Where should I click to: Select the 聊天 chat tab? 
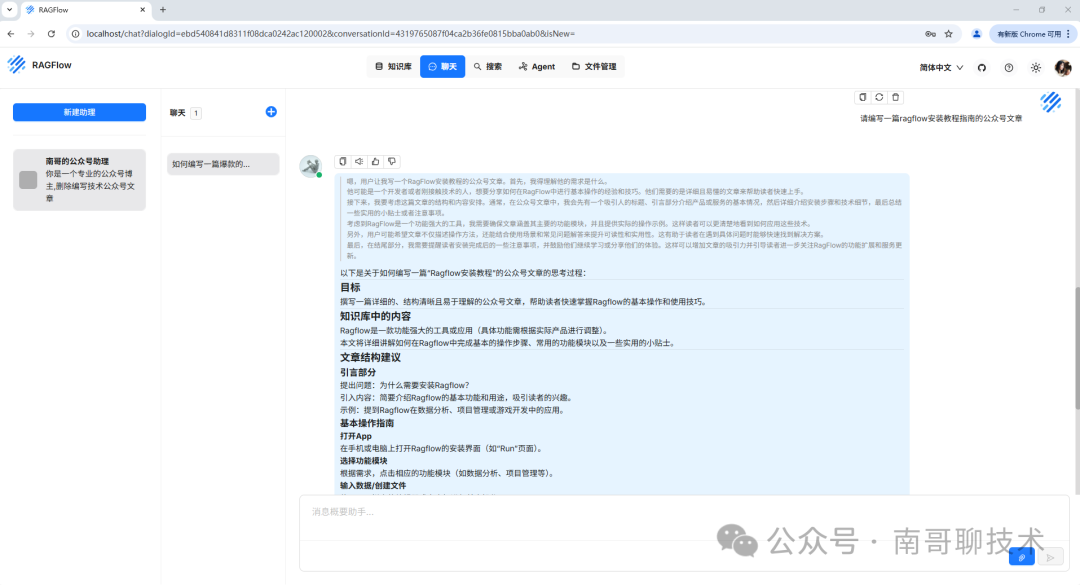coord(442,67)
